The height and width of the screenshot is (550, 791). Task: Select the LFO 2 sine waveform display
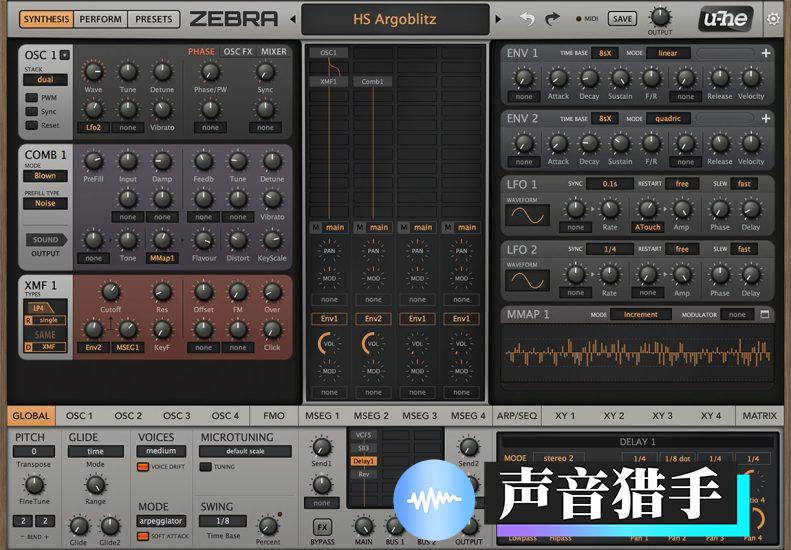pyautogui.click(x=527, y=281)
